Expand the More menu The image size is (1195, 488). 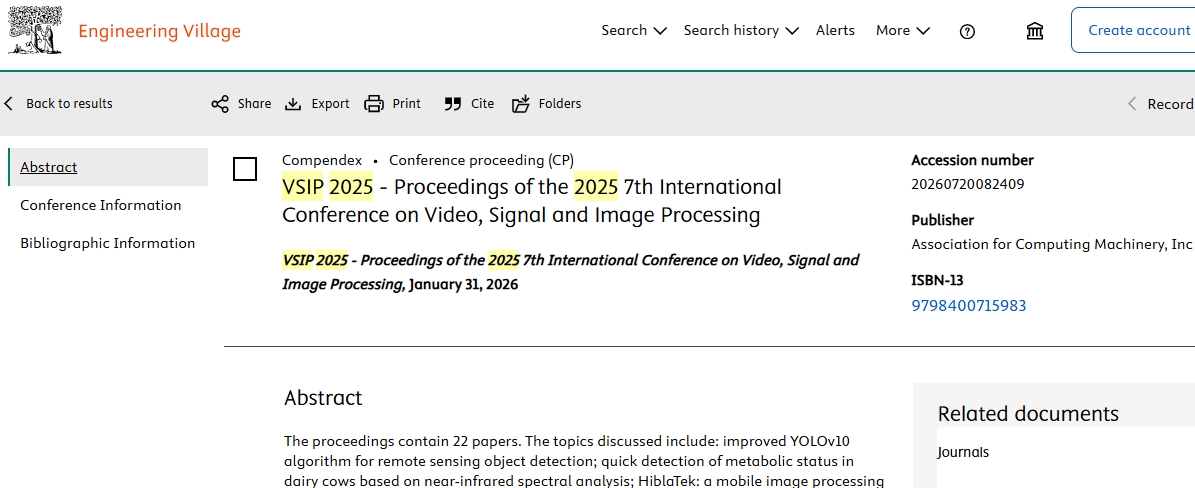(x=902, y=30)
